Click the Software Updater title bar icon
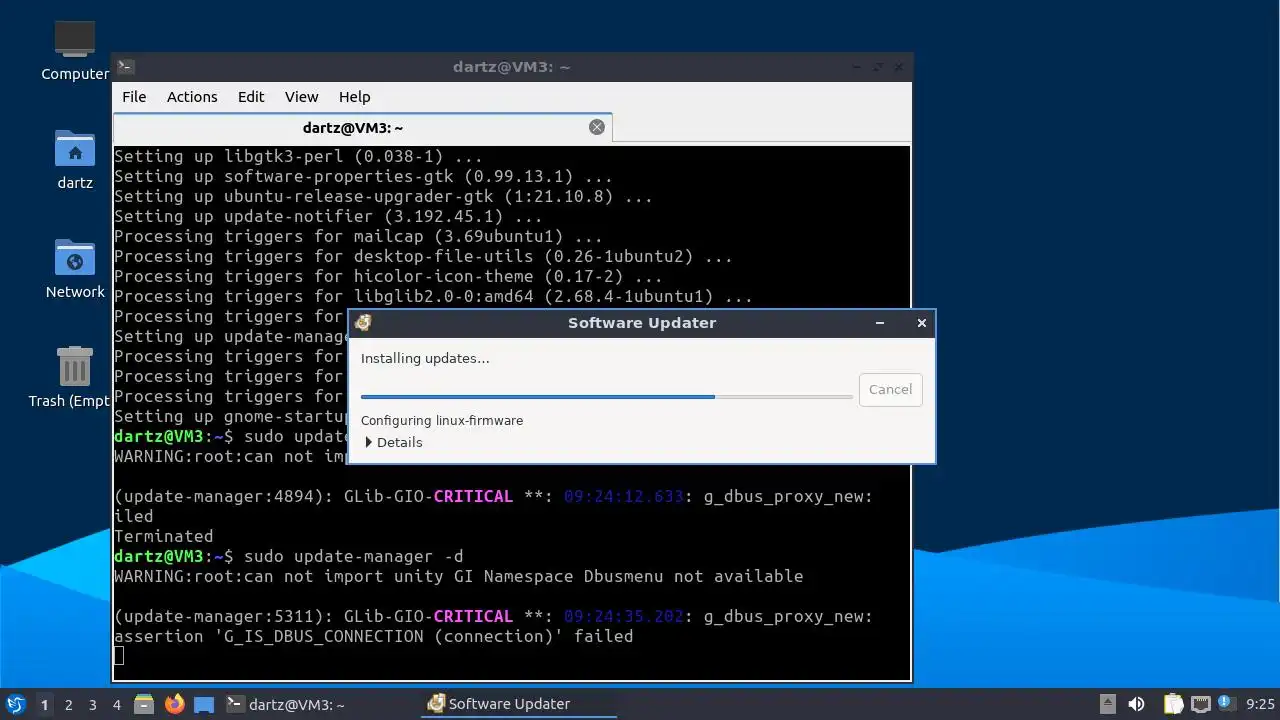 pyautogui.click(x=363, y=322)
